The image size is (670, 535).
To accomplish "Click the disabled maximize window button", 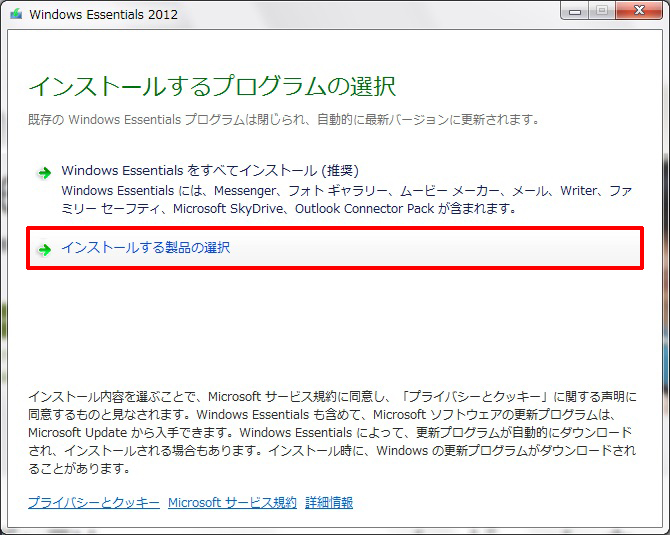I will (x=602, y=11).
